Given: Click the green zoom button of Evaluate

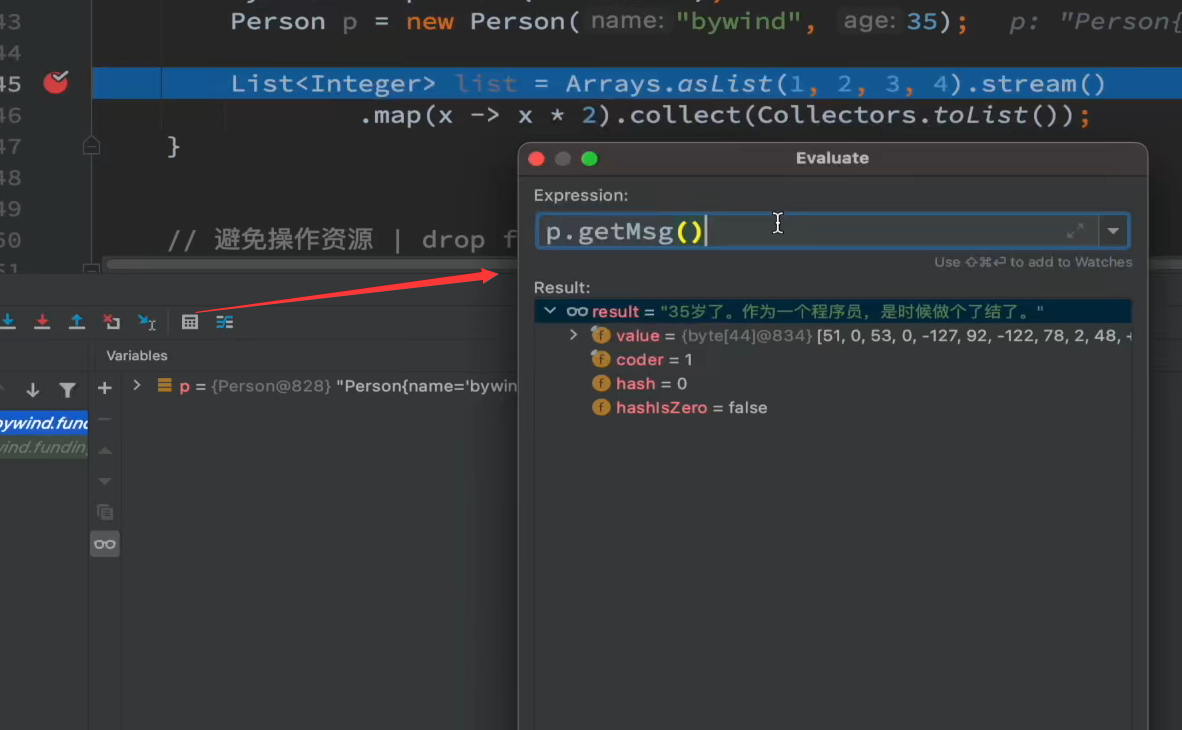Looking at the screenshot, I should (589, 158).
